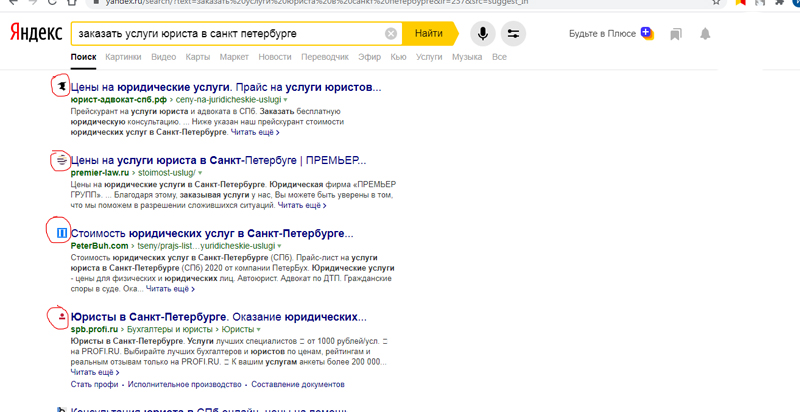Screen dimensions: 800x412
Task: Switch to the Картинки tab
Action: tap(123, 57)
